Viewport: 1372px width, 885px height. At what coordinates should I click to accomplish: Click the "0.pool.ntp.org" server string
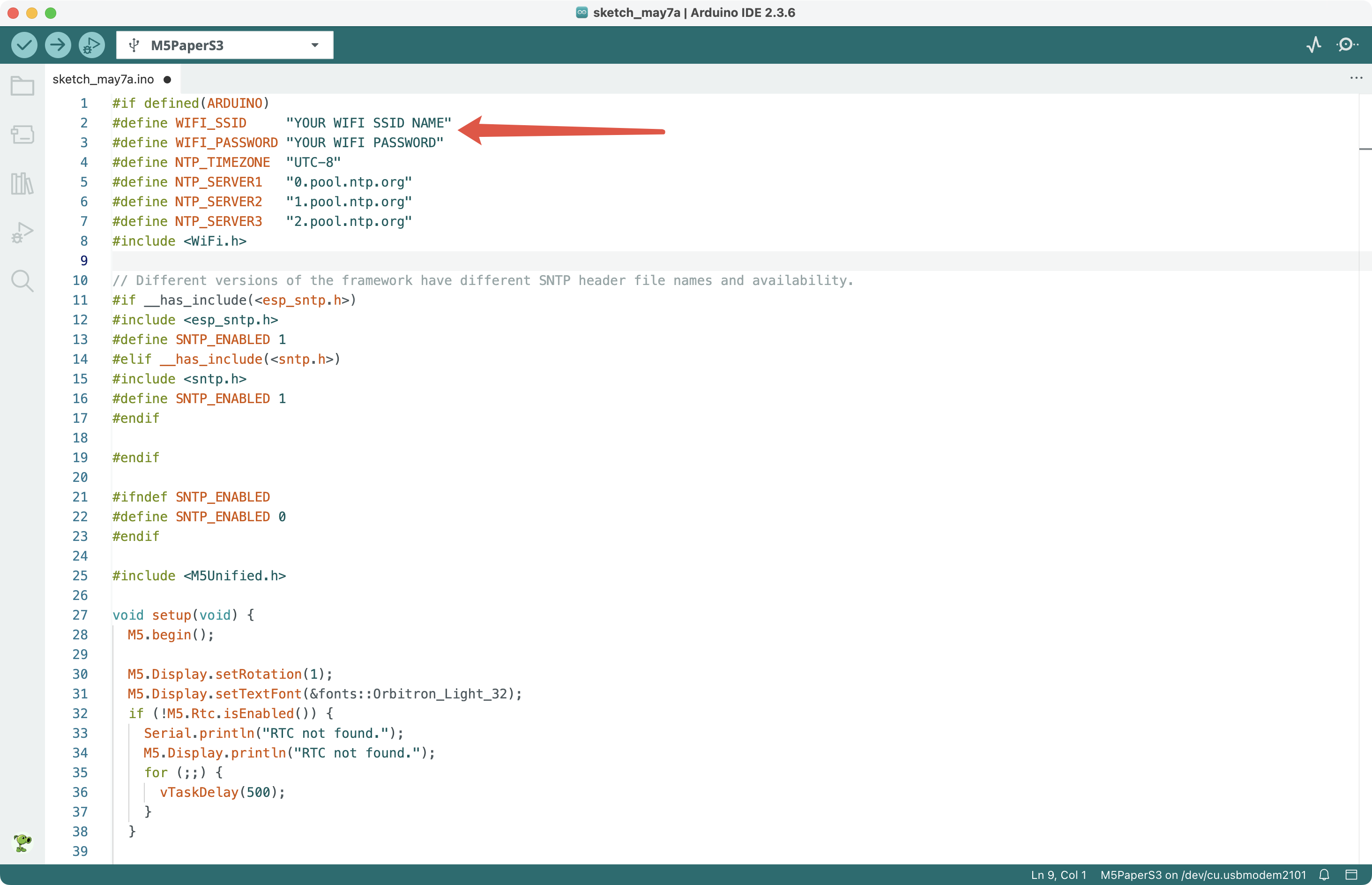pyautogui.click(x=349, y=182)
